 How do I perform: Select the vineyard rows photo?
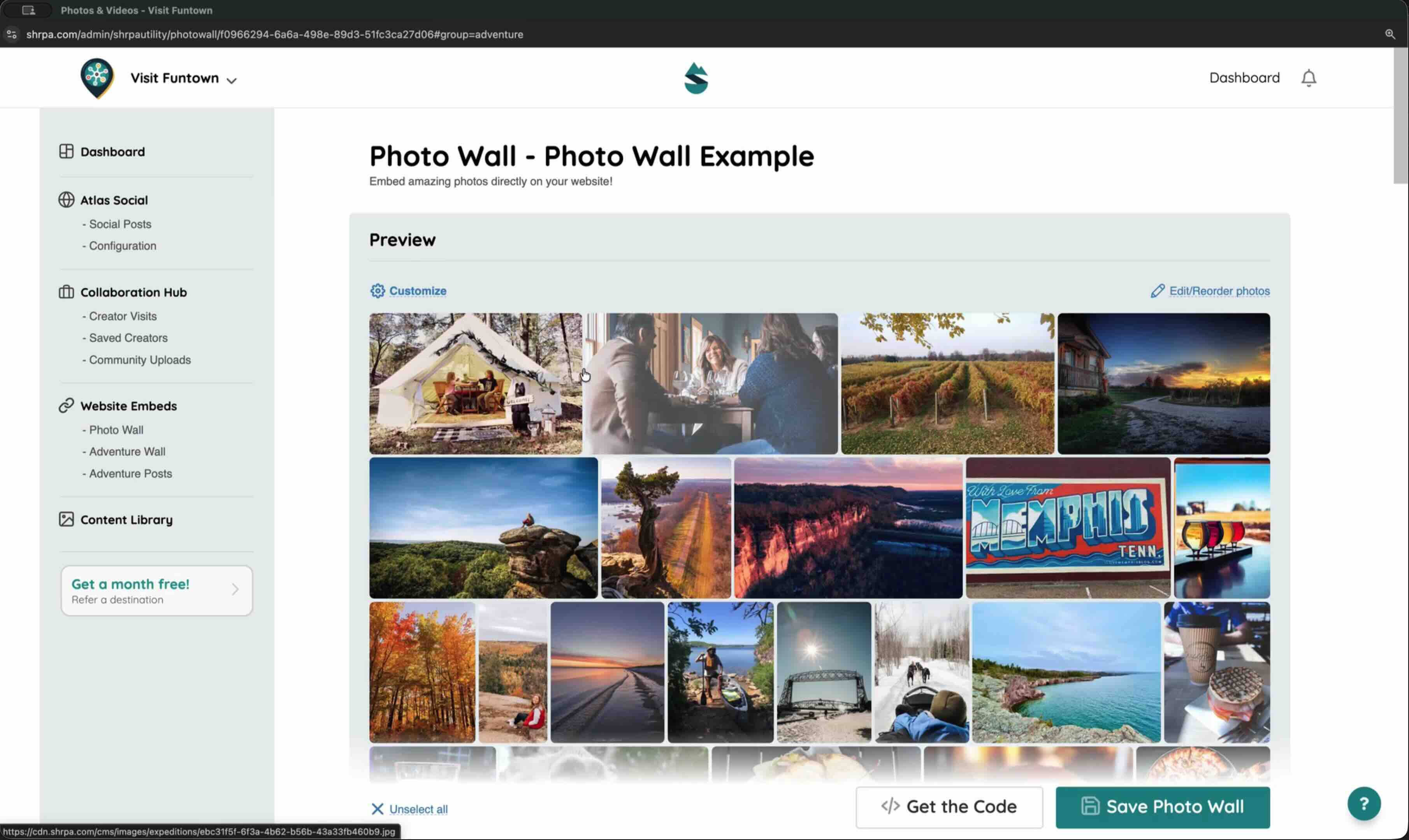(947, 383)
